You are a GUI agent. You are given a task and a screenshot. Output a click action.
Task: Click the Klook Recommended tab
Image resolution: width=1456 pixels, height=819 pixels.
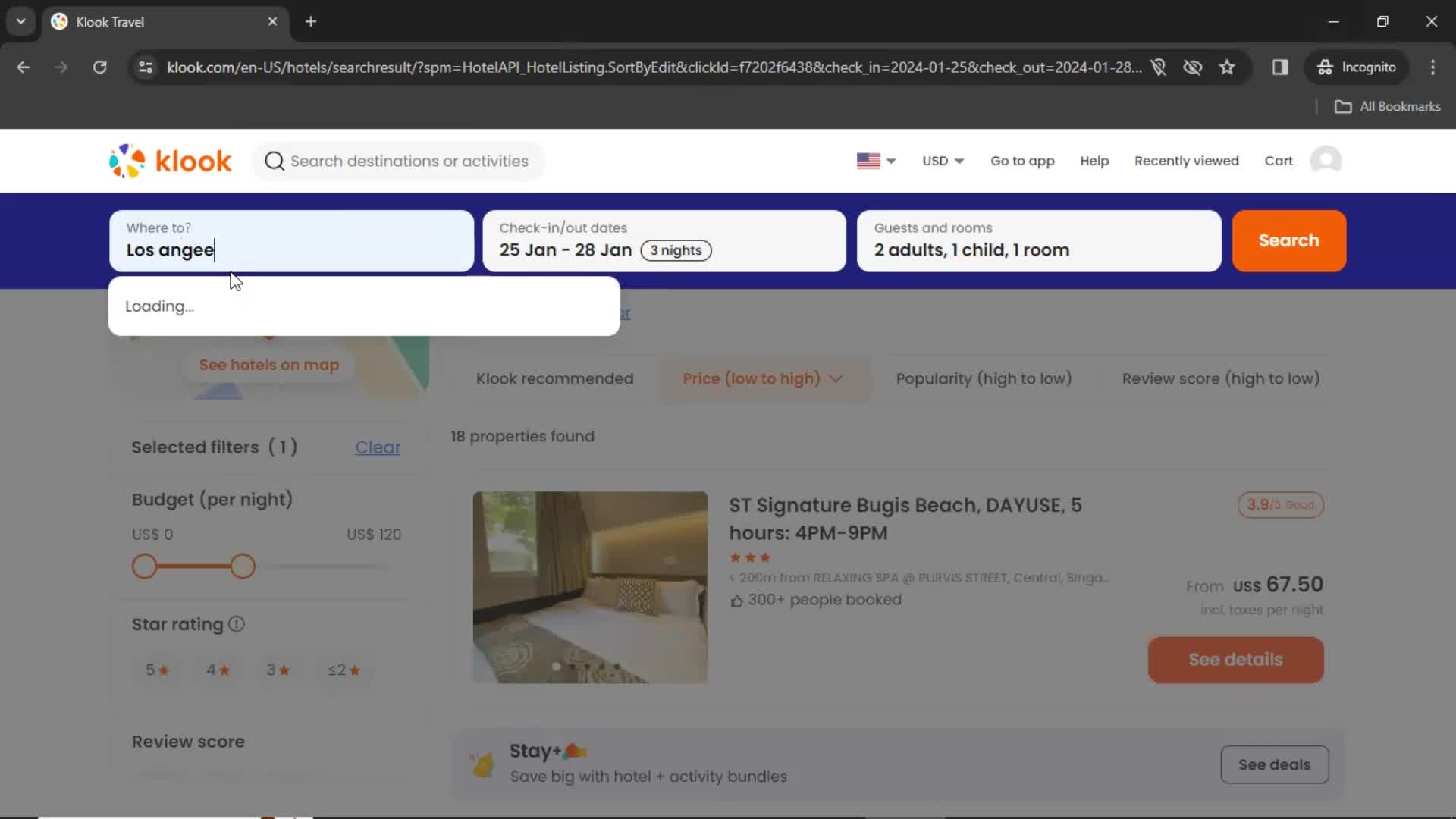pyautogui.click(x=555, y=378)
